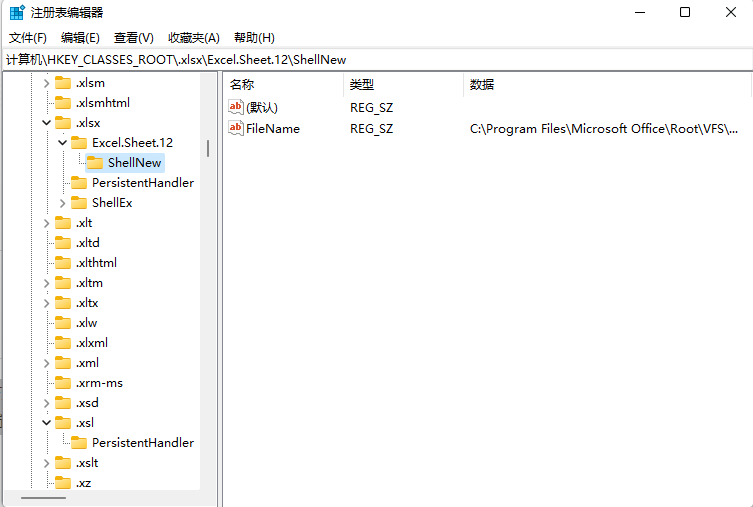Screen dimensions: 753x507
Task: Select the .xlthtml key label
Action: point(96,263)
